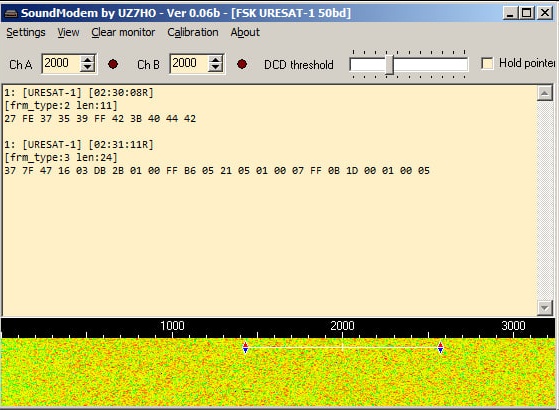Decrease the Ch B frequency with down arrow
The image size is (559, 410).
coord(215,68)
